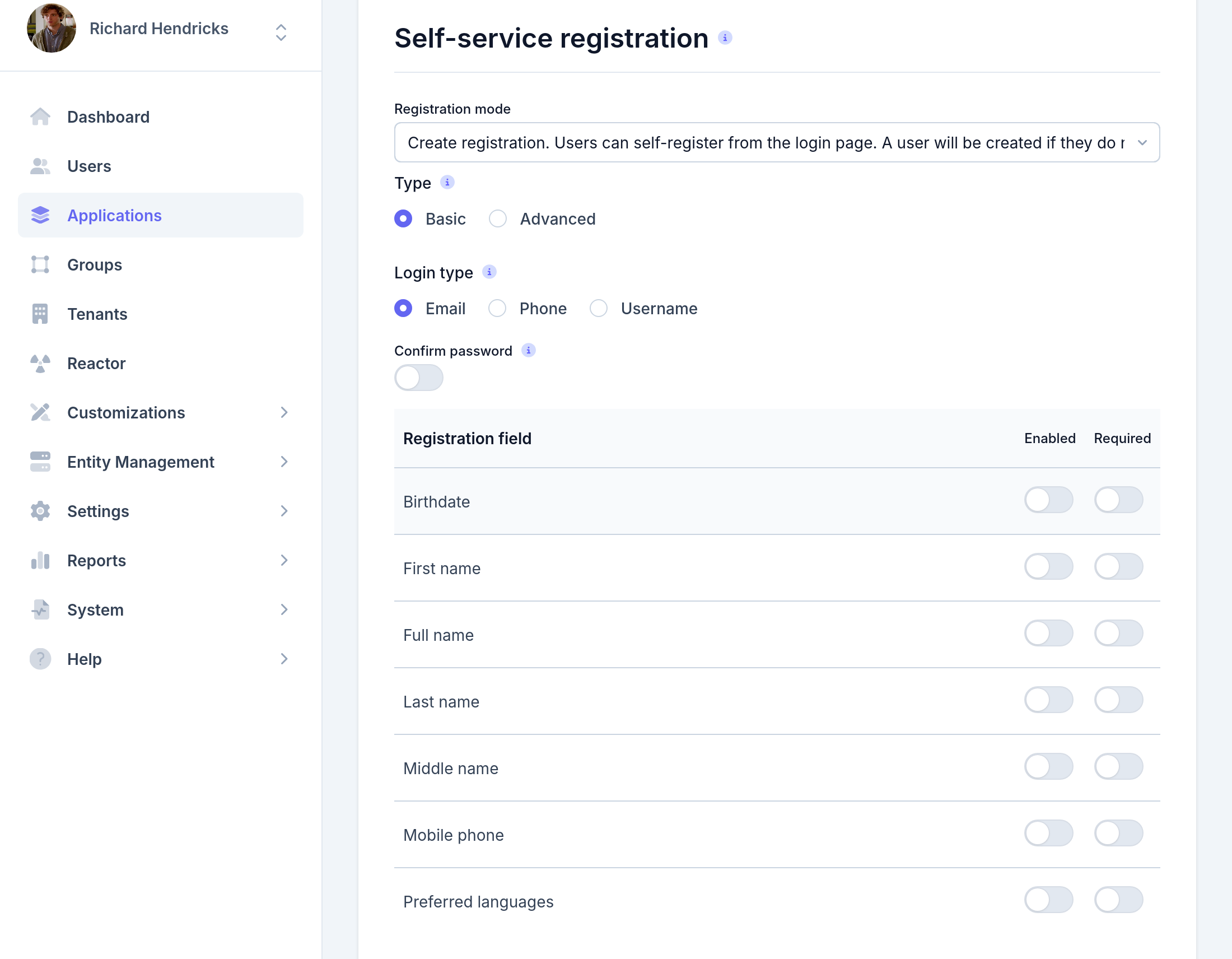The image size is (1232, 959).
Task: Expand the System submenu chevron
Action: pos(284,609)
